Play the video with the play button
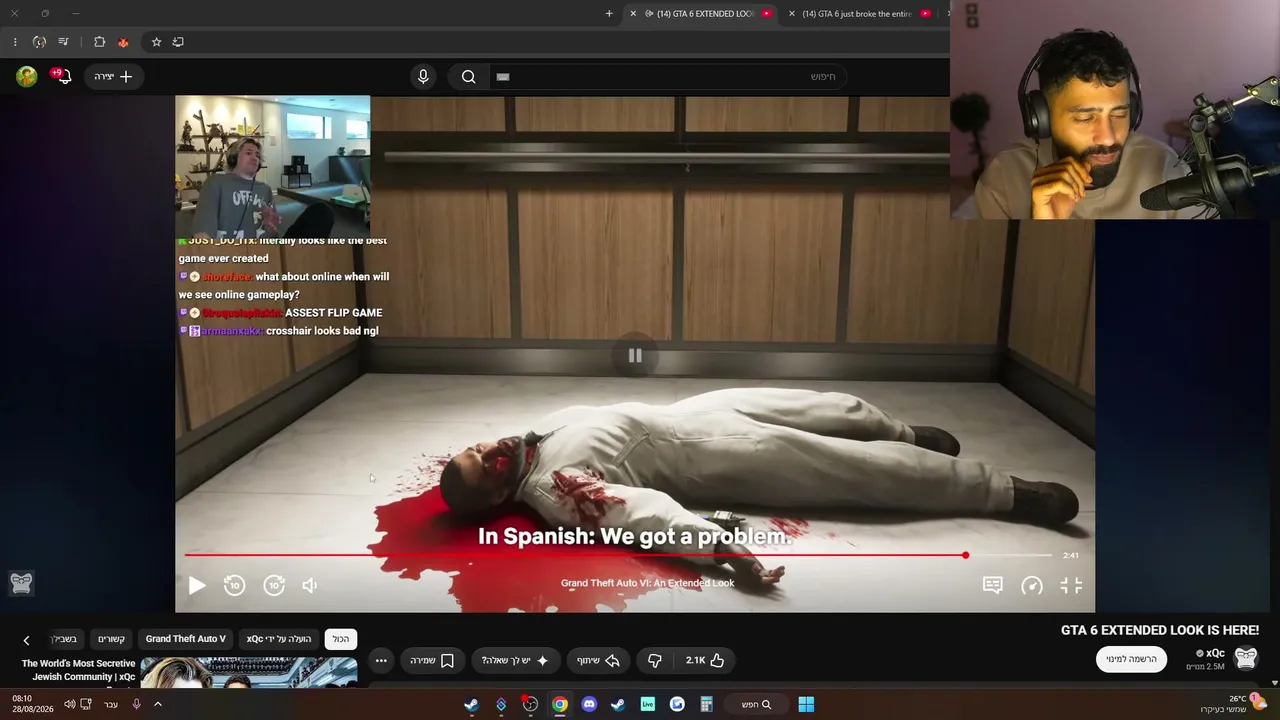 pyautogui.click(x=197, y=586)
